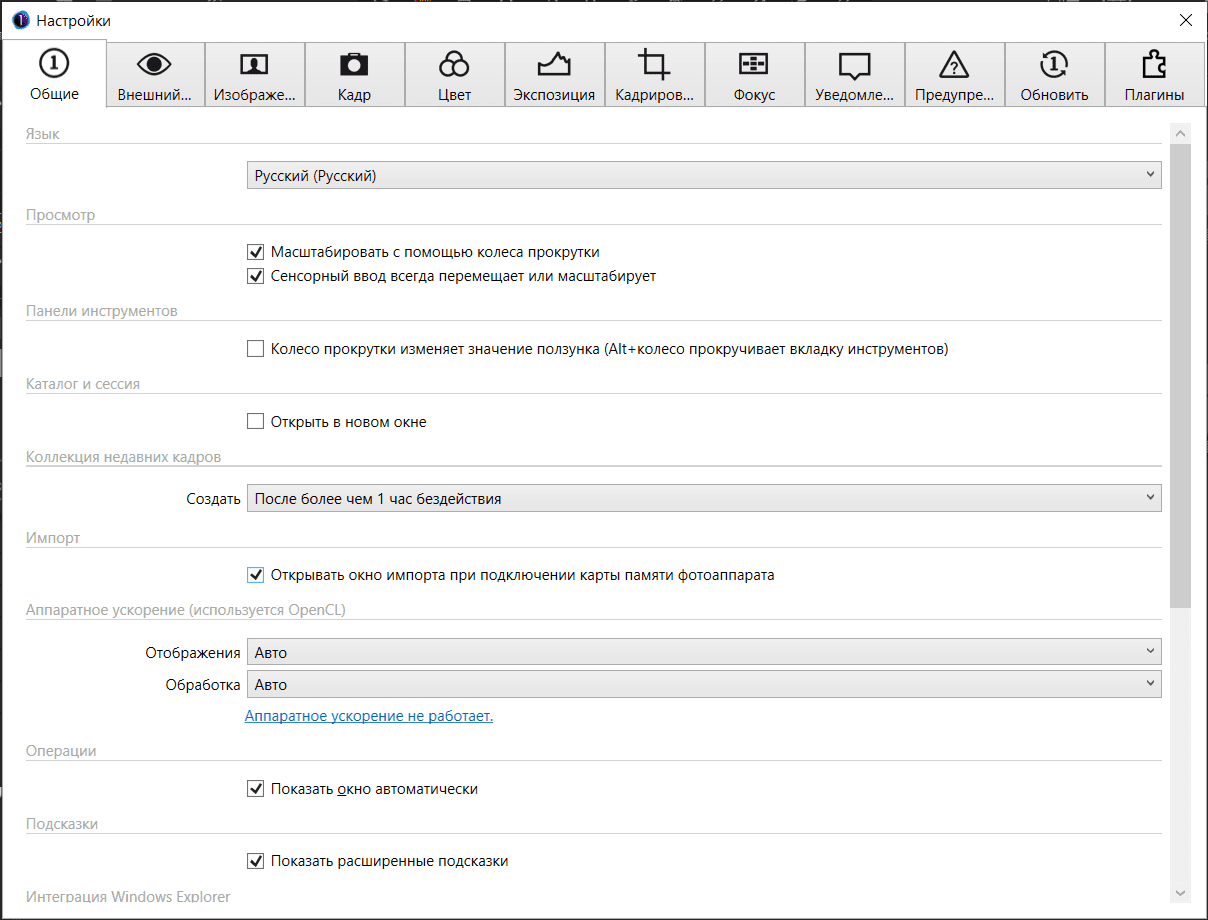Disable zooming with the scroll wheel checkbox
The width and height of the screenshot is (1208, 920).
click(x=255, y=252)
